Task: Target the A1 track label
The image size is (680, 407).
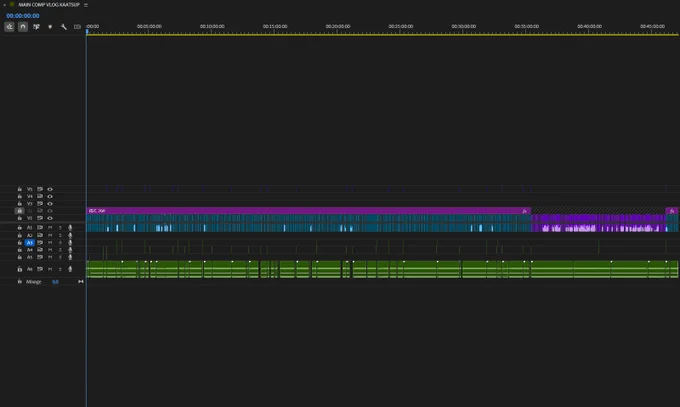Action: 29,227
